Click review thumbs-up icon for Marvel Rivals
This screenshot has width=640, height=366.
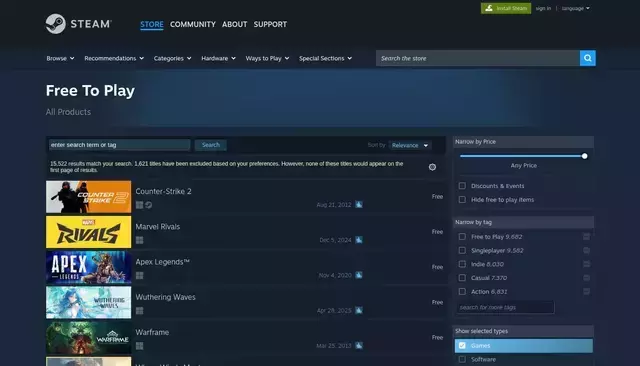coord(359,240)
